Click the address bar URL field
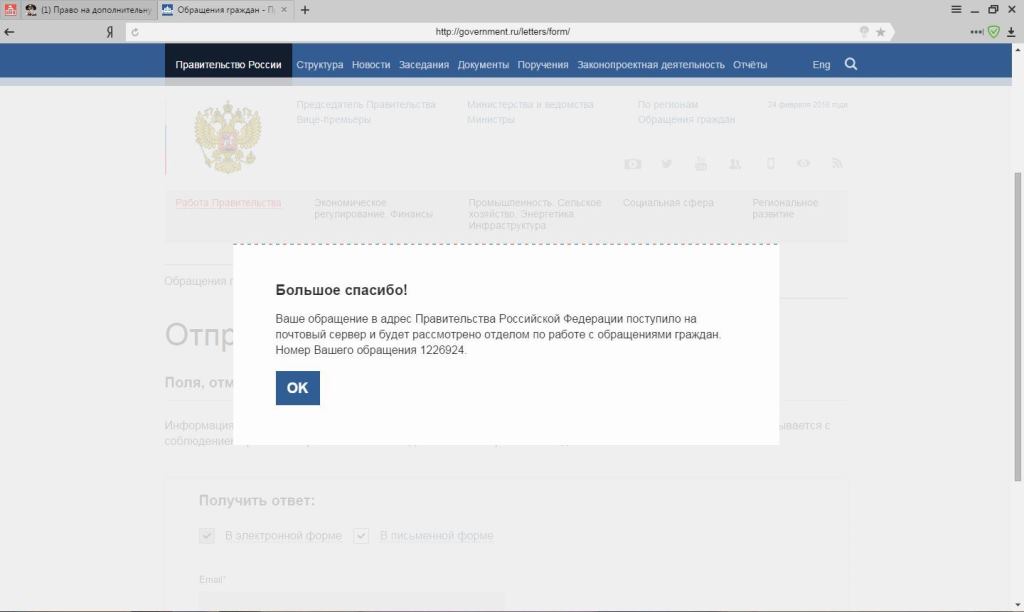The height and width of the screenshot is (612, 1024). coord(502,32)
